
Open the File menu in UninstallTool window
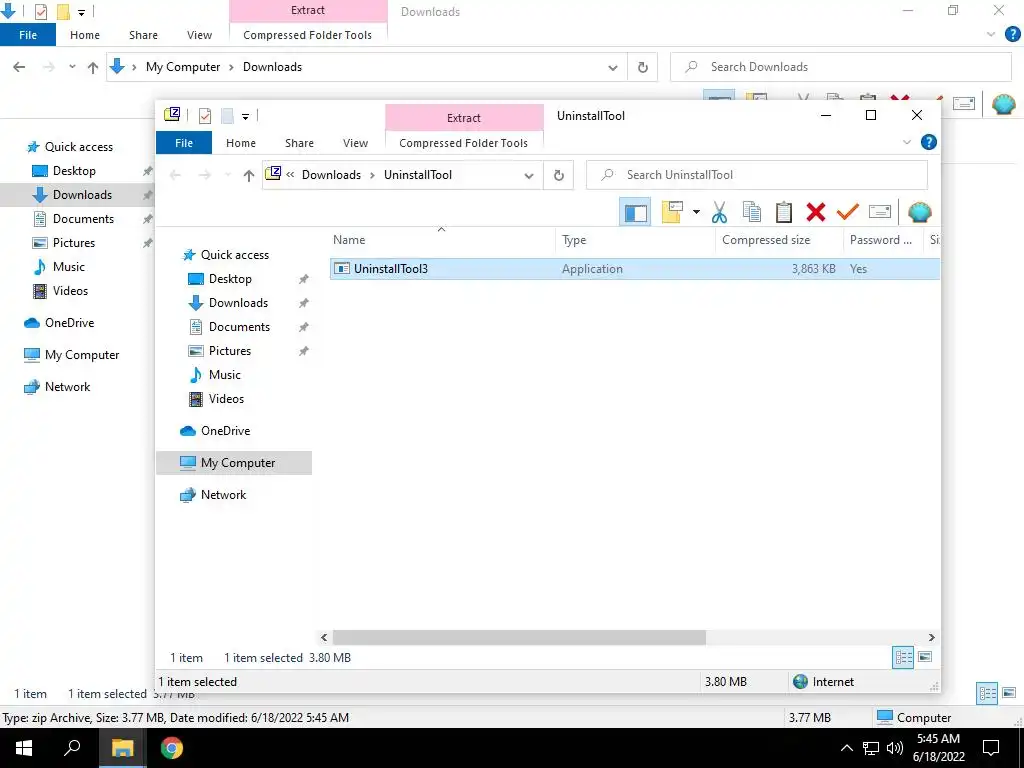184,142
